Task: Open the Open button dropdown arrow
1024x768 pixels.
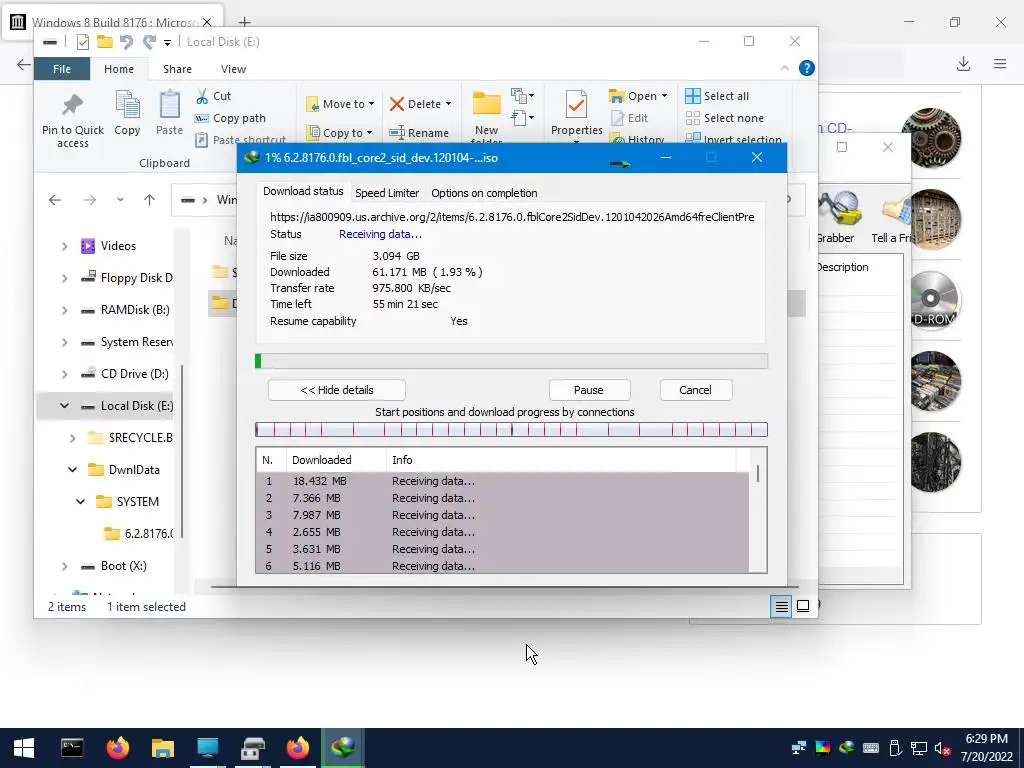Action: tap(664, 96)
